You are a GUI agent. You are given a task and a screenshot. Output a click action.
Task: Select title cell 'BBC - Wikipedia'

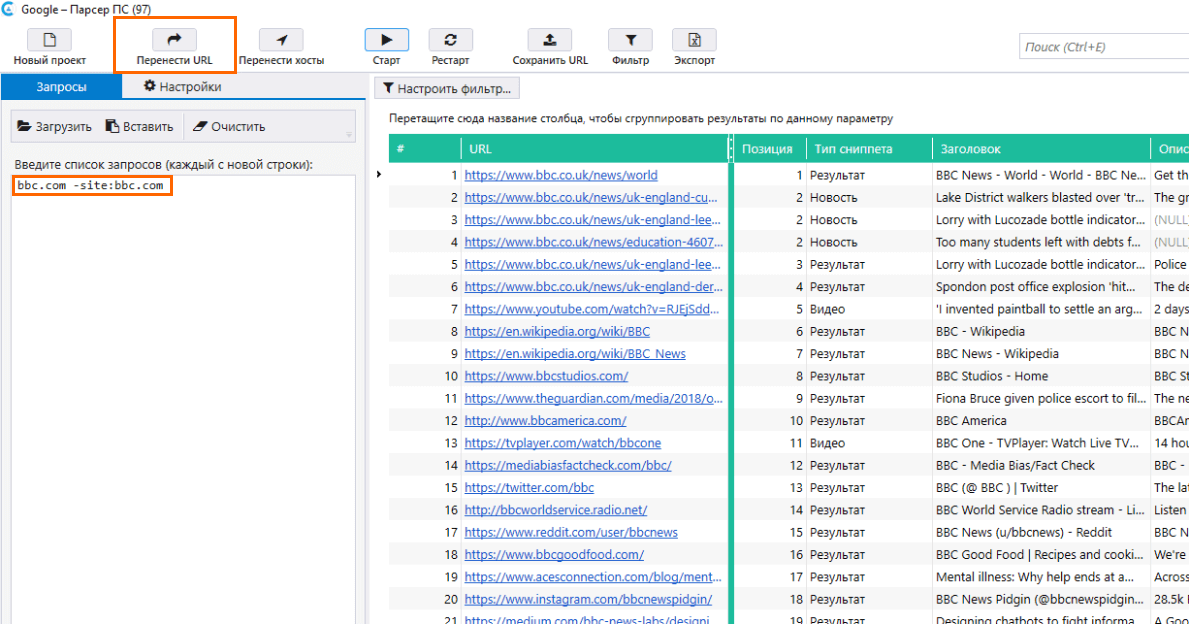pyautogui.click(x=980, y=331)
